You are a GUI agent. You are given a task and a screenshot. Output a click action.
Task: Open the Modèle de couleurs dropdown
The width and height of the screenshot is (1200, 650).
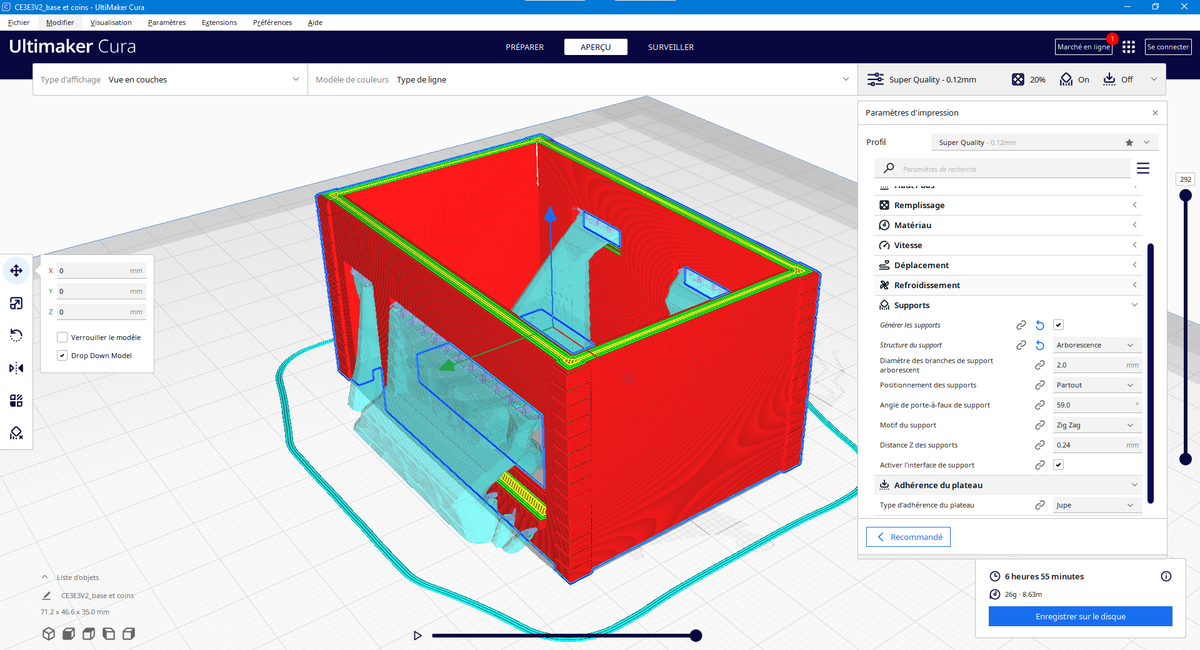point(582,79)
